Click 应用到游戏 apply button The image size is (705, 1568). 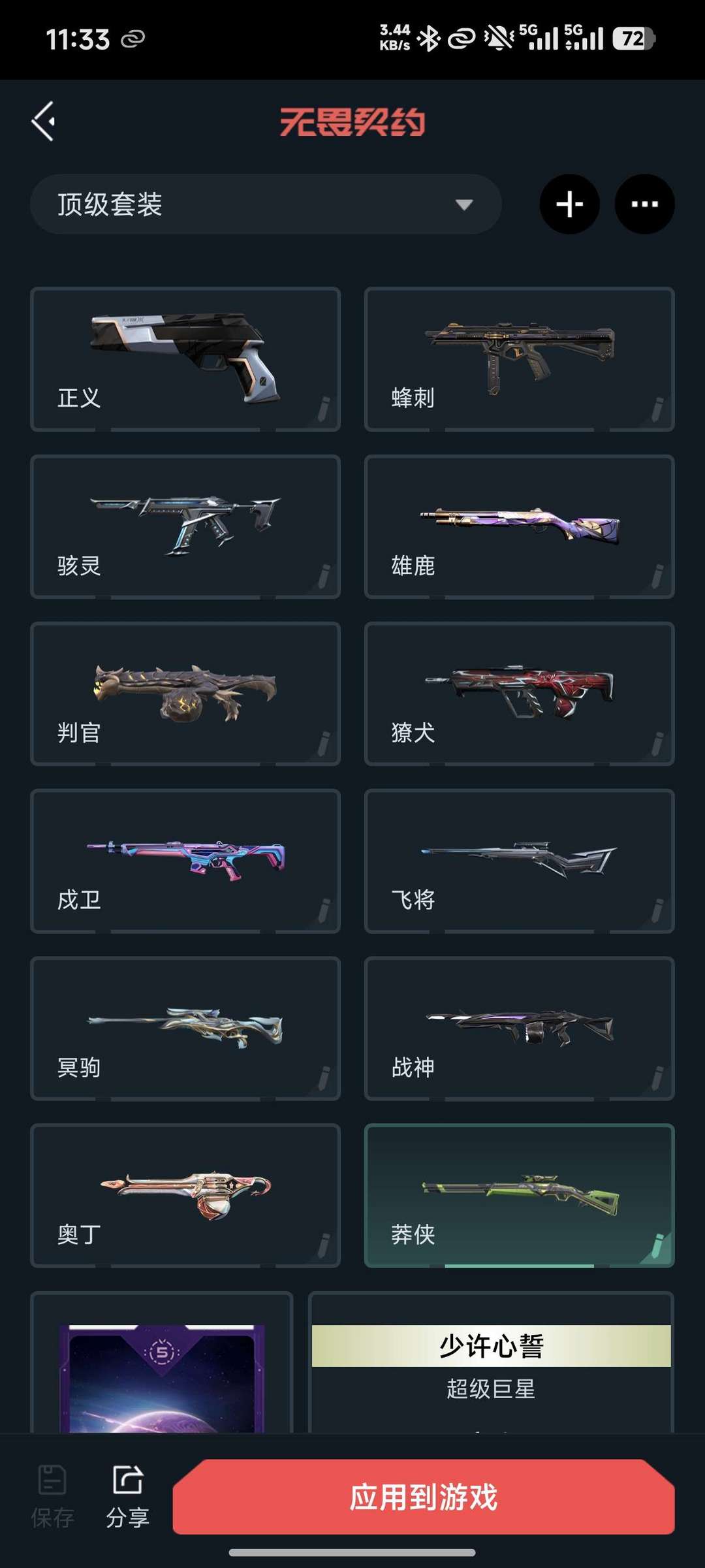pyautogui.click(x=424, y=1497)
